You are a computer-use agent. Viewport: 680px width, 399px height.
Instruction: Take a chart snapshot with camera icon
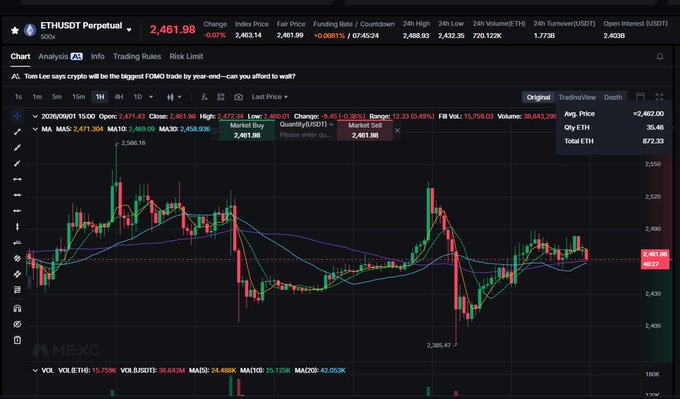[x=239, y=97]
